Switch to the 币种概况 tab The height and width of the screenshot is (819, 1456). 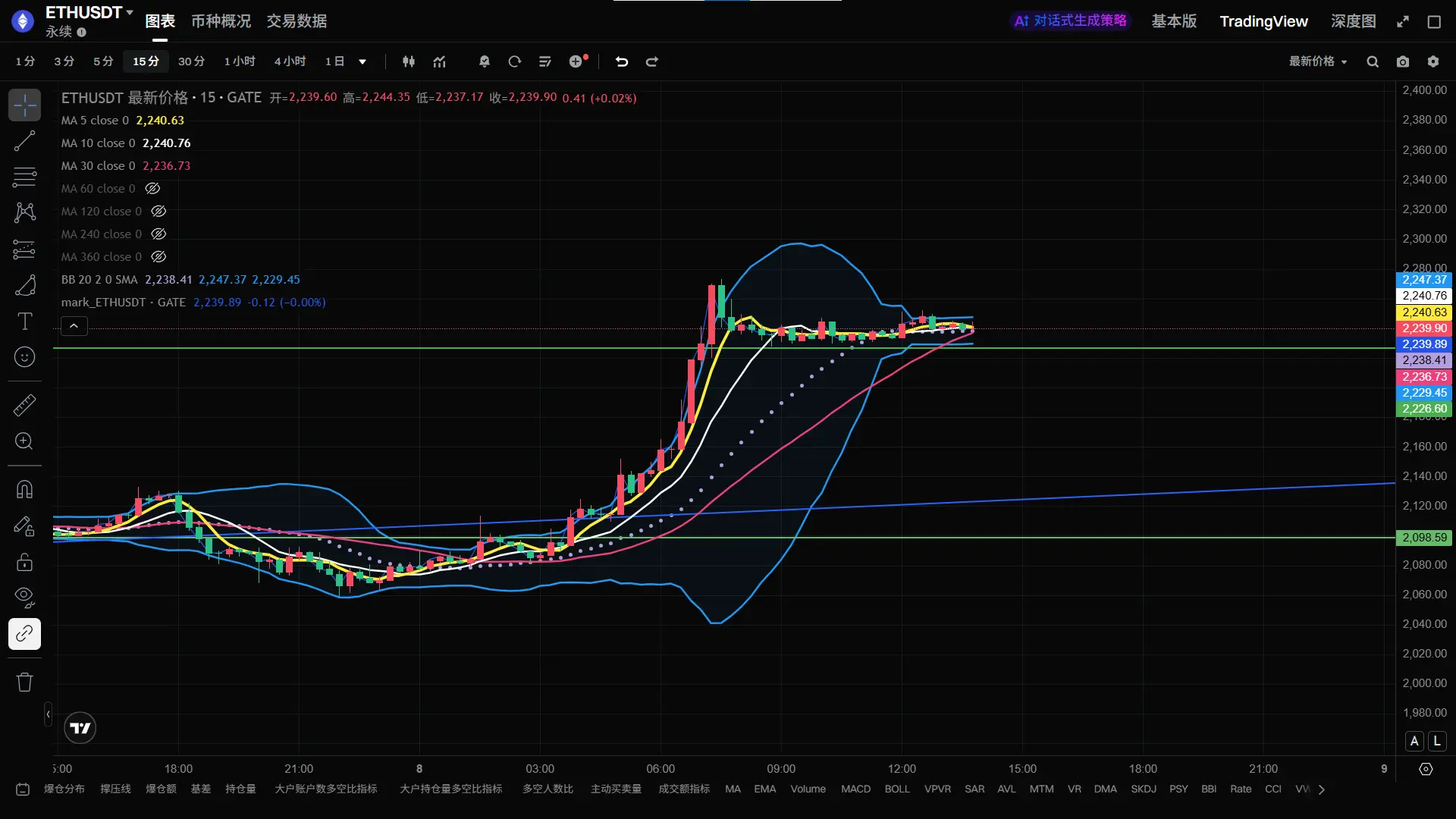221,21
